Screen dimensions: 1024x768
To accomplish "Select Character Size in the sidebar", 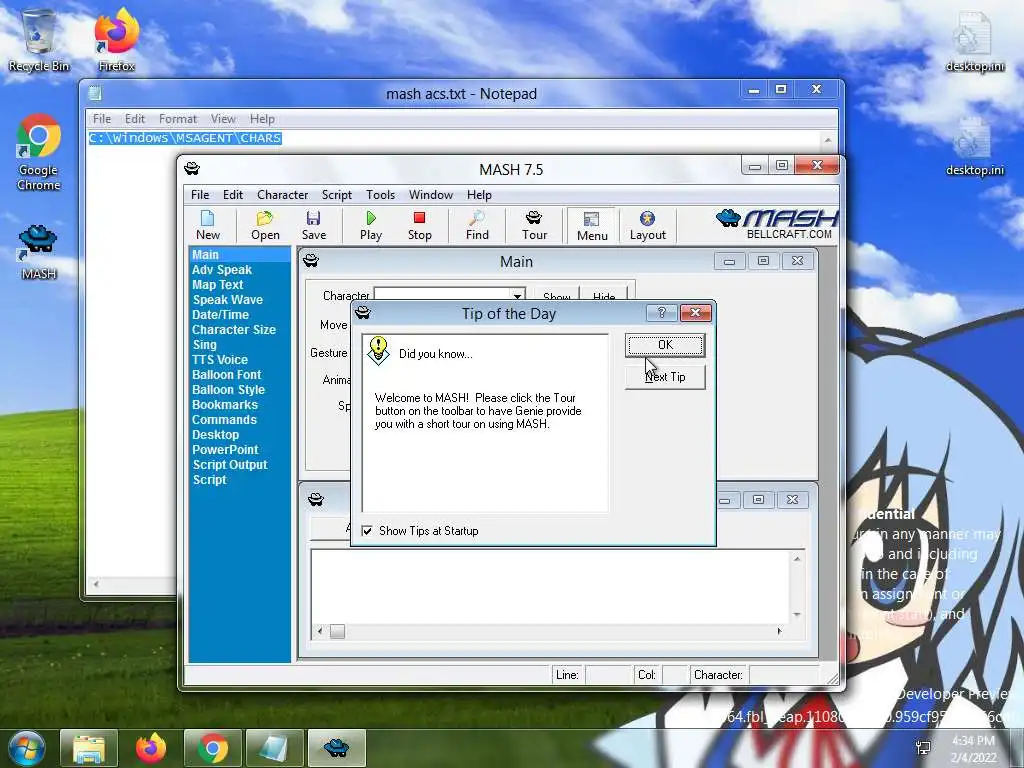I will pos(234,330).
